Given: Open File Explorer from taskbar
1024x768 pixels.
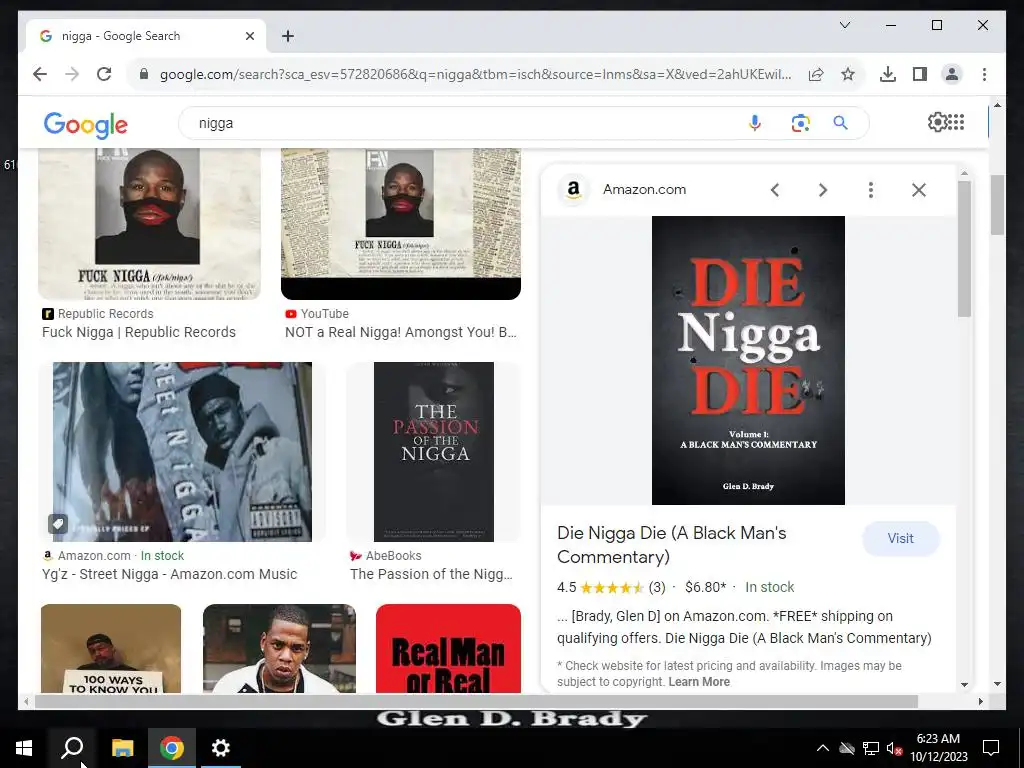Looking at the screenshot, I should point(122,748).
